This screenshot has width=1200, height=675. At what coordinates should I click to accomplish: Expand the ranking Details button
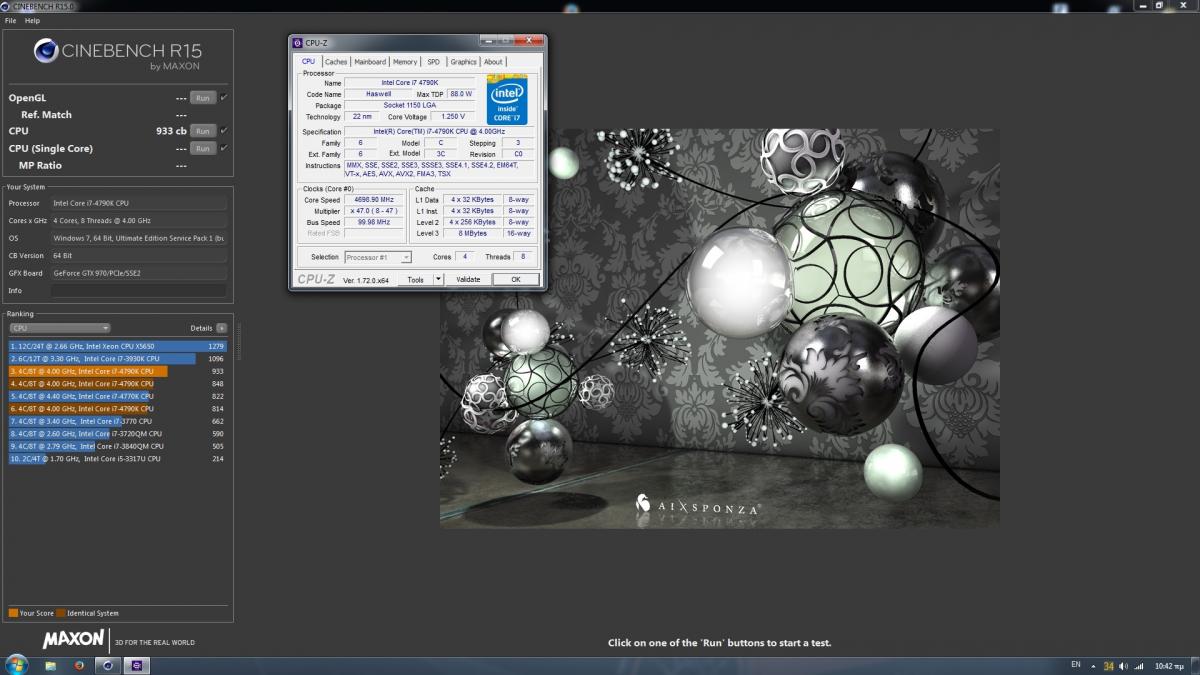pos(221,328)
